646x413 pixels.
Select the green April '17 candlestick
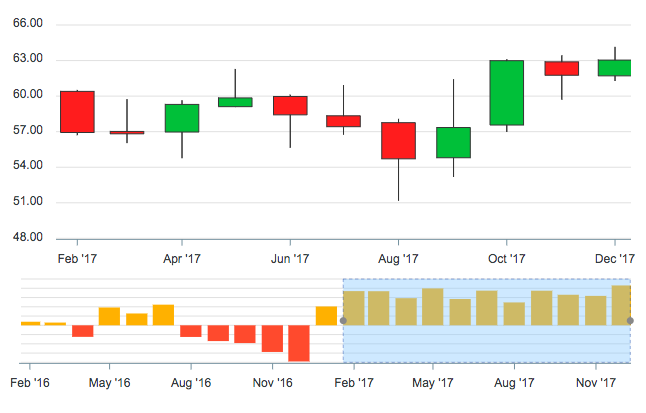pyautogui.click(x=182, y=118)
